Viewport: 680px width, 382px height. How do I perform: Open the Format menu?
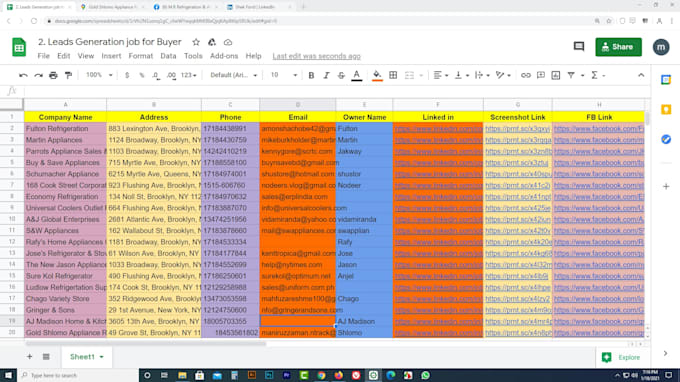(x=141, y=56)
